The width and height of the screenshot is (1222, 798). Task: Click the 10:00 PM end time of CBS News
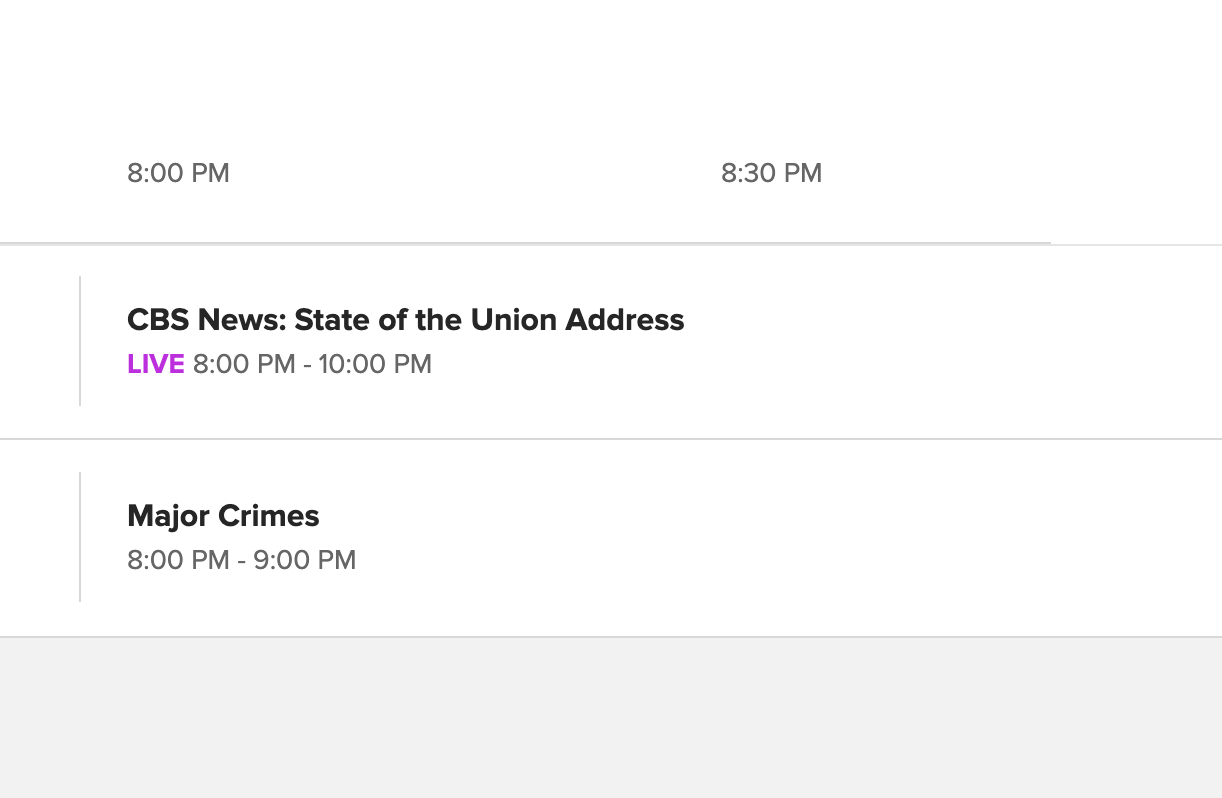point(375,364)
